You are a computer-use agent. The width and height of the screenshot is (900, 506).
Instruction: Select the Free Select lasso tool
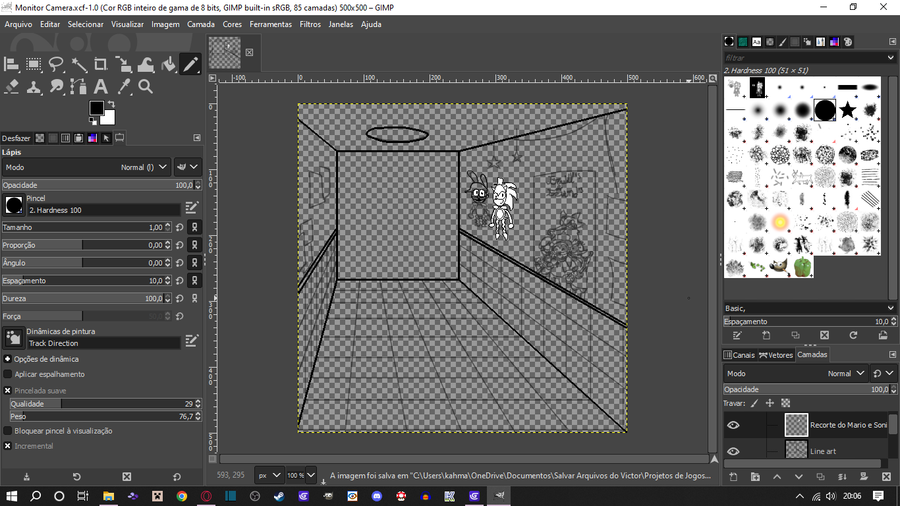pyautogui.click(x=56, y=64)
